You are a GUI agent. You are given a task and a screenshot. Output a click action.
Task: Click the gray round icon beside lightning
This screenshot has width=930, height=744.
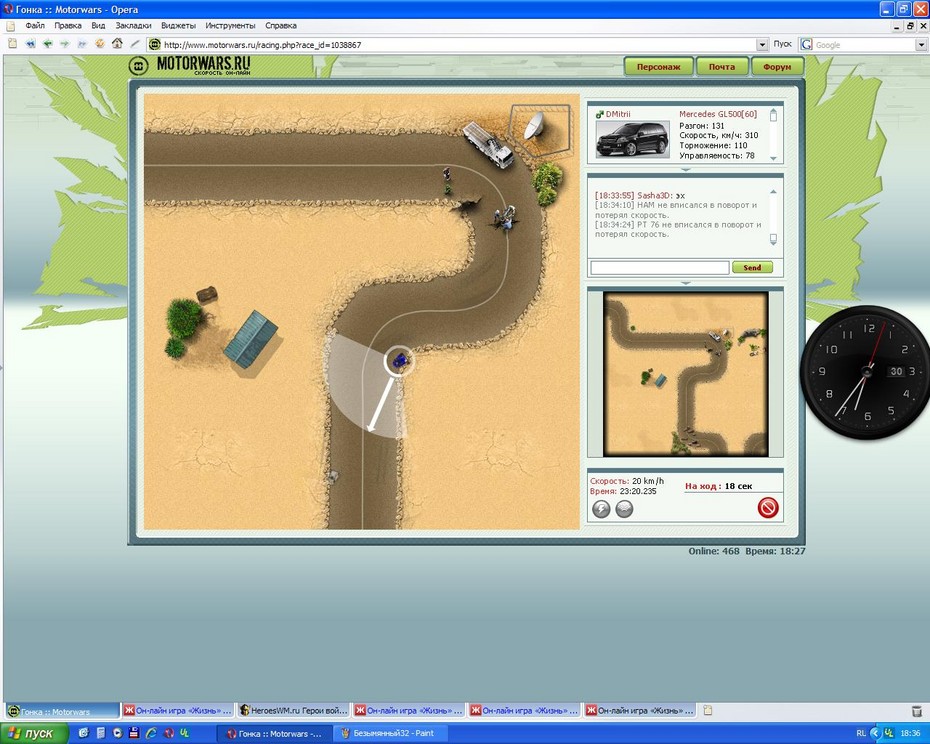(624, 509)
